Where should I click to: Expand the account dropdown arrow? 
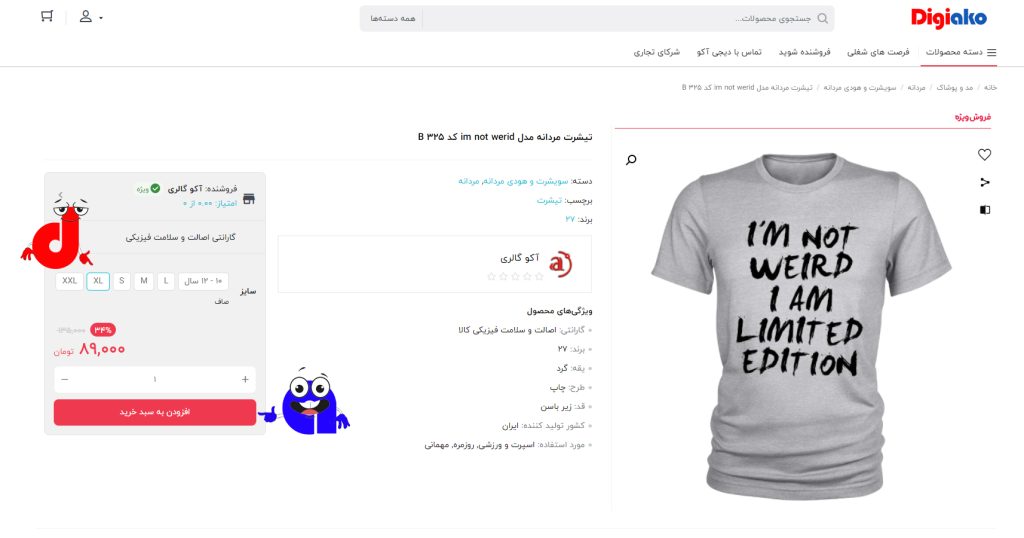coord(101,18)
